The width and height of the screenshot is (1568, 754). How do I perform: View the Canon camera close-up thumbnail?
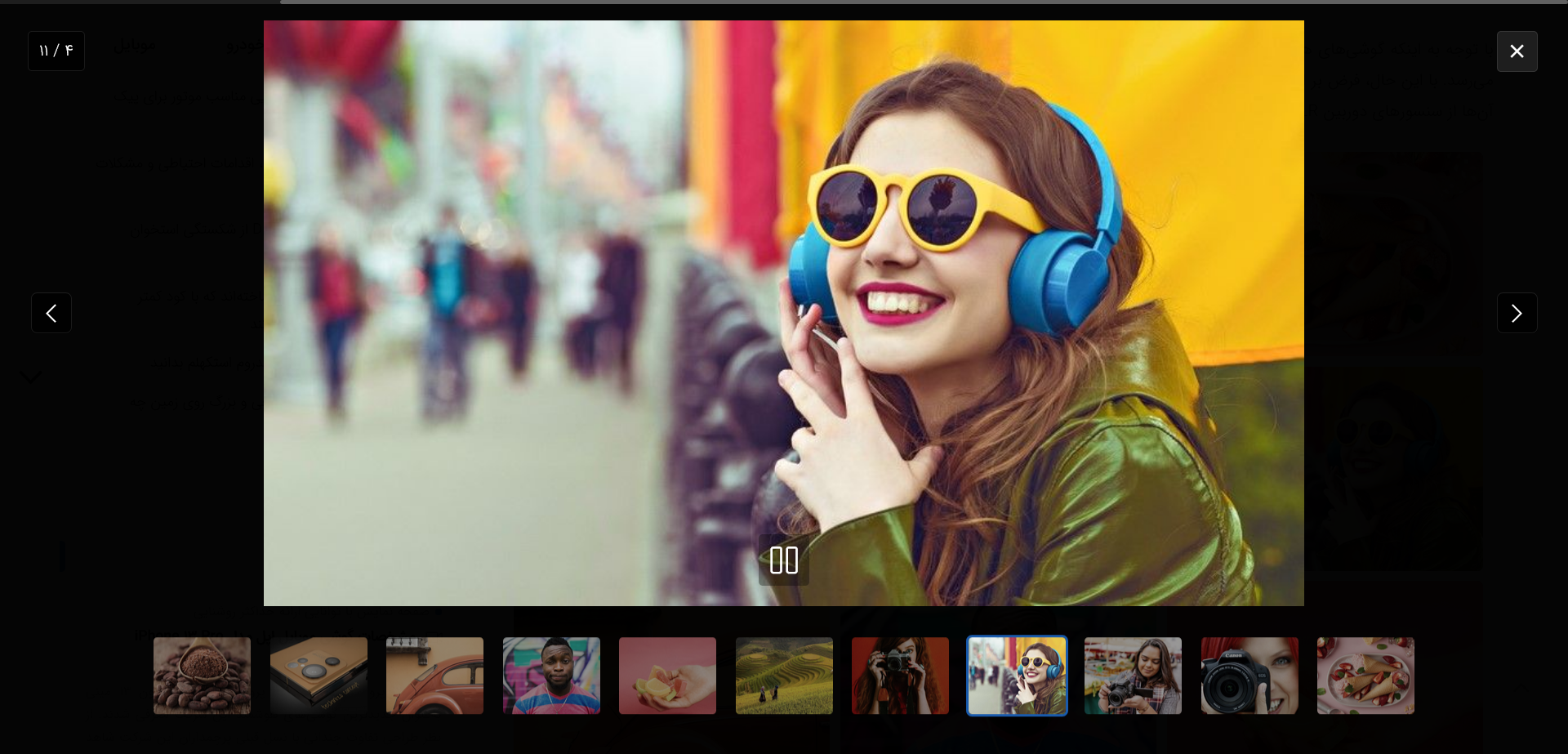pos(1249,676)
